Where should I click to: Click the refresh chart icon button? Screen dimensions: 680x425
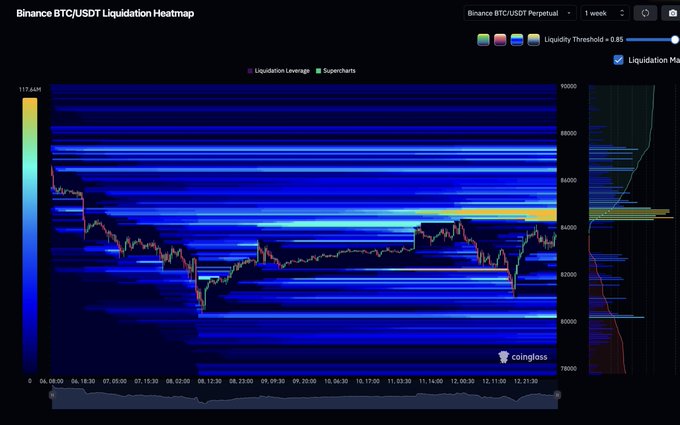click(645, 13)
